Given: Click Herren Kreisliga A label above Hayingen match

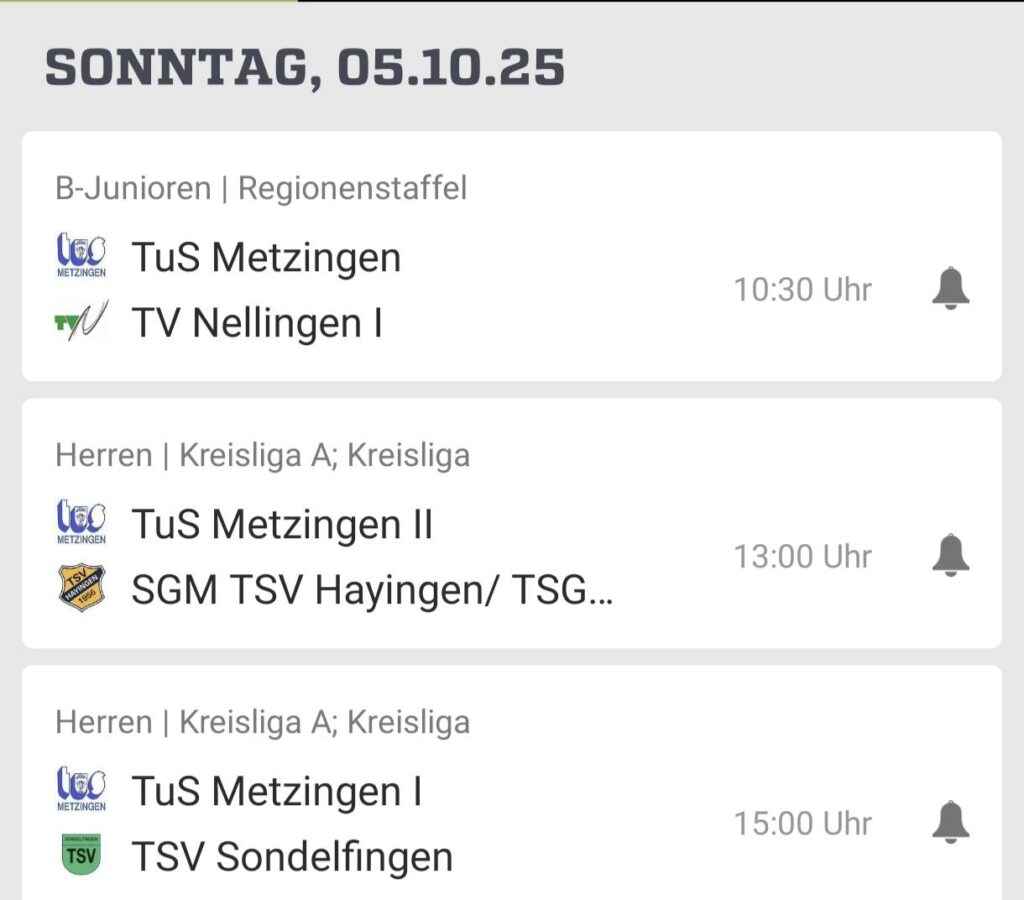Looking at the screenshot, I should tap(262, 455).
